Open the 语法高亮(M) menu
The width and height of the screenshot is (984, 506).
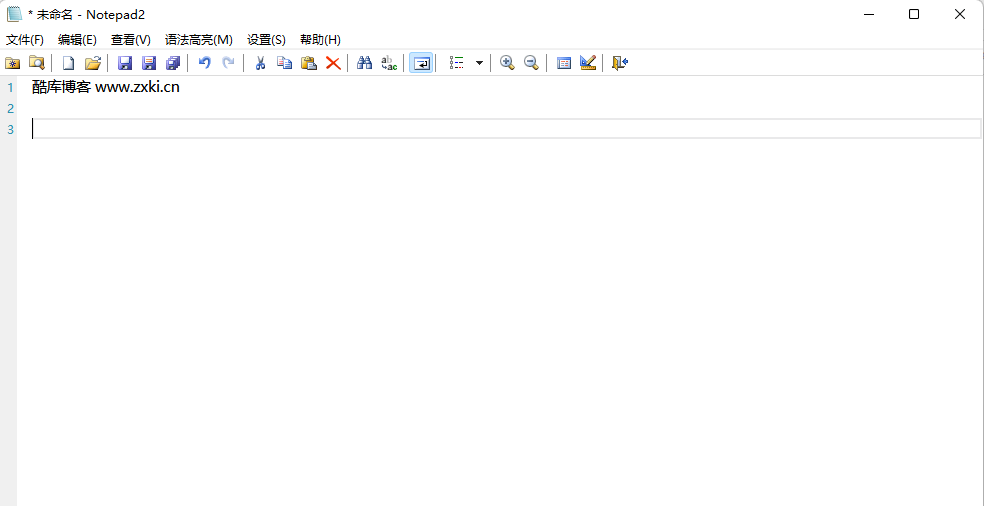[x=198, y=40]
